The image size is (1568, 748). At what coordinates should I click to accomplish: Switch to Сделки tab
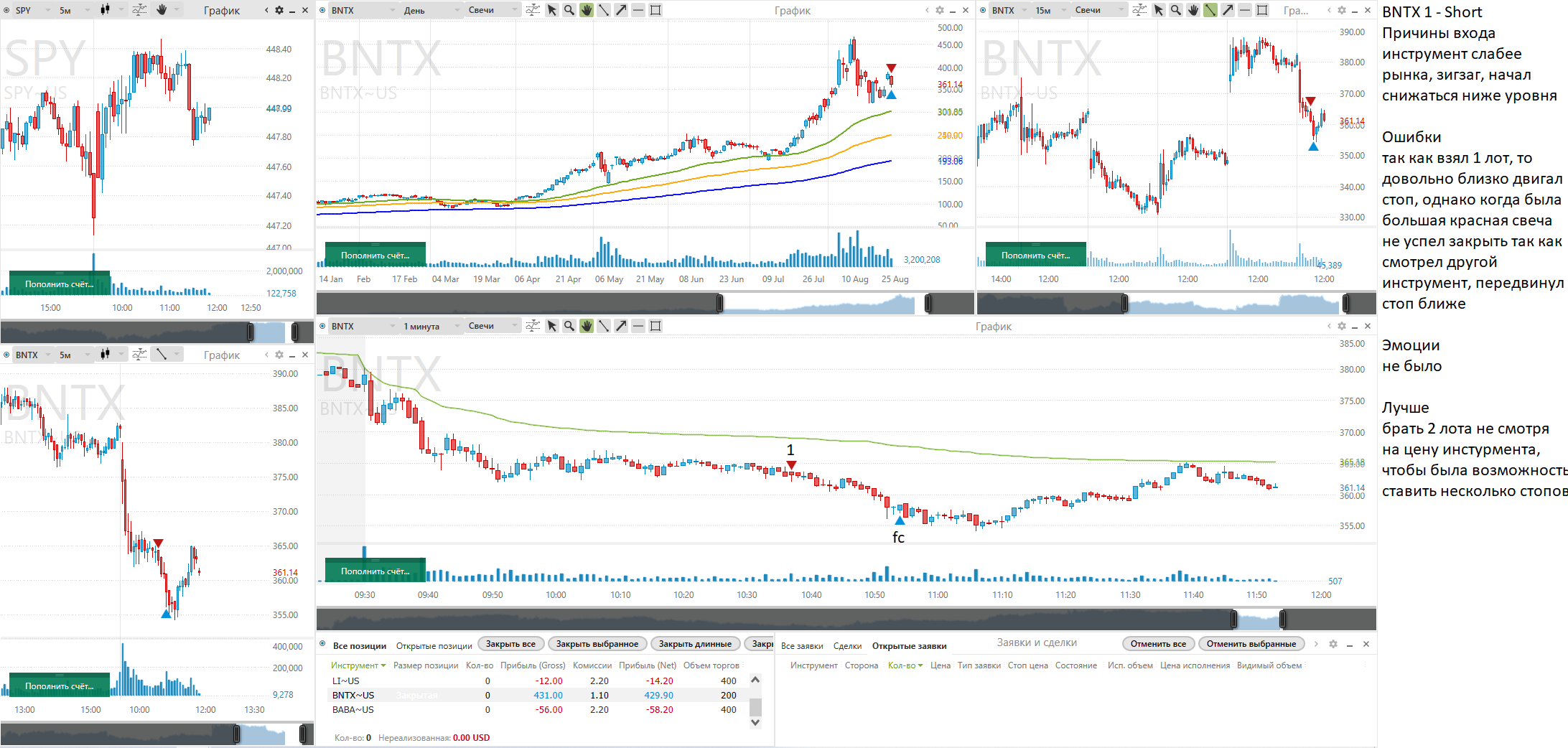pos(847,645)
